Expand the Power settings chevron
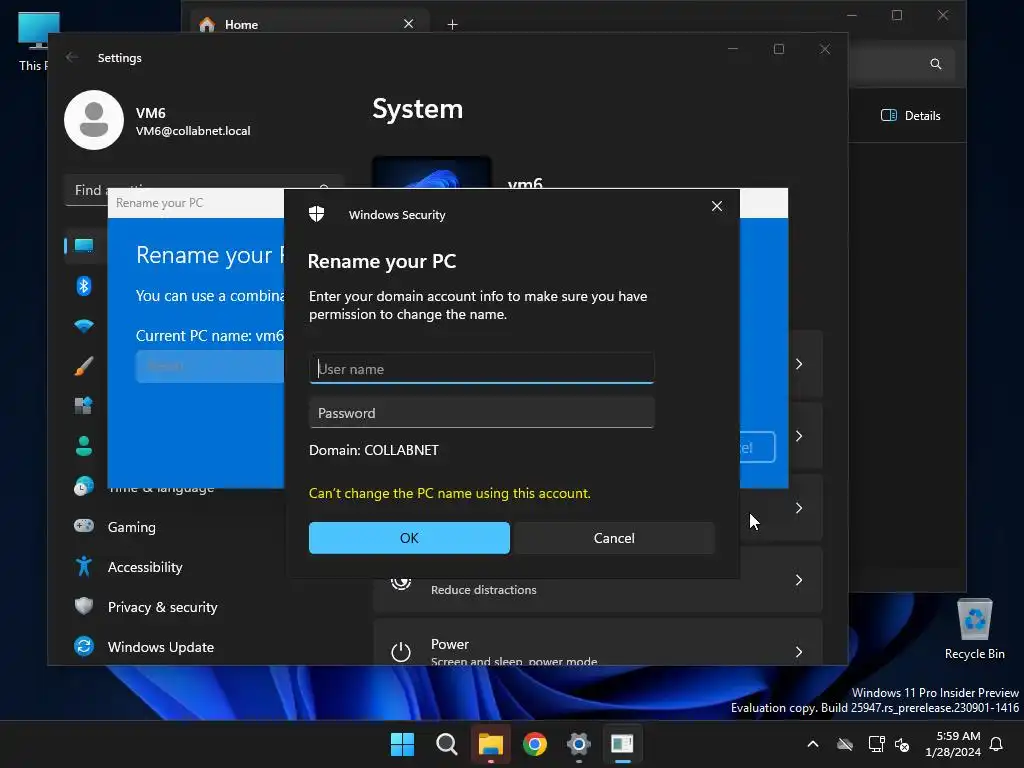Screen dimensions: 1024x768 click(799, 652)
